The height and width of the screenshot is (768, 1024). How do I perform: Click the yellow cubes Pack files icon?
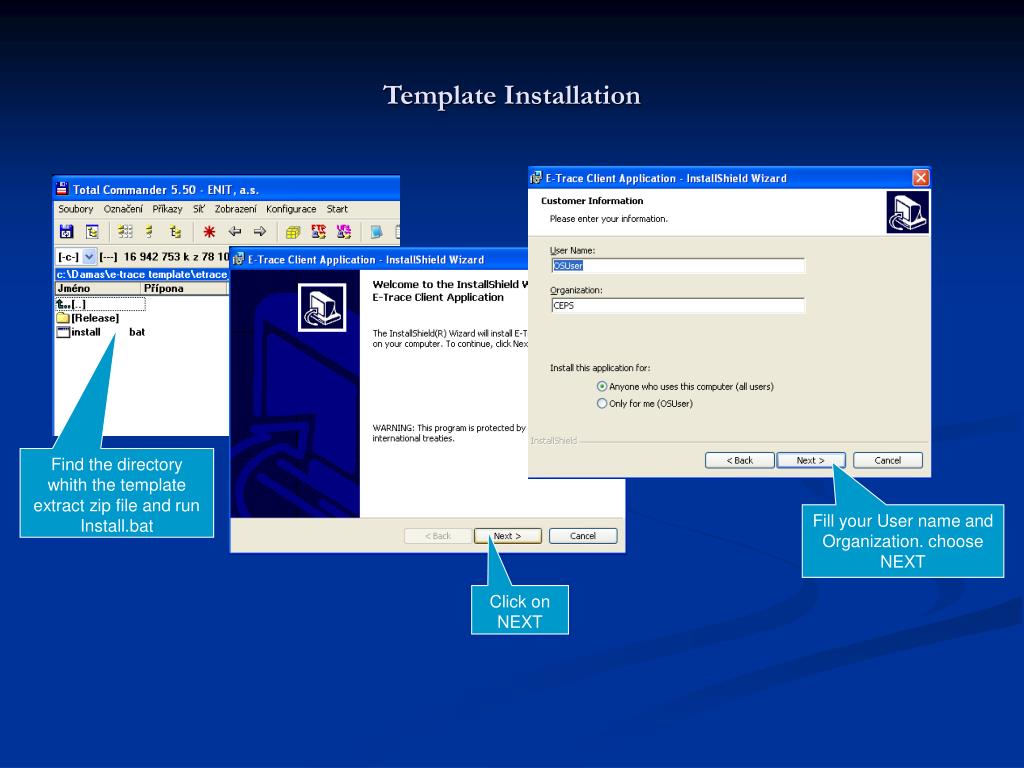(293, 231)
